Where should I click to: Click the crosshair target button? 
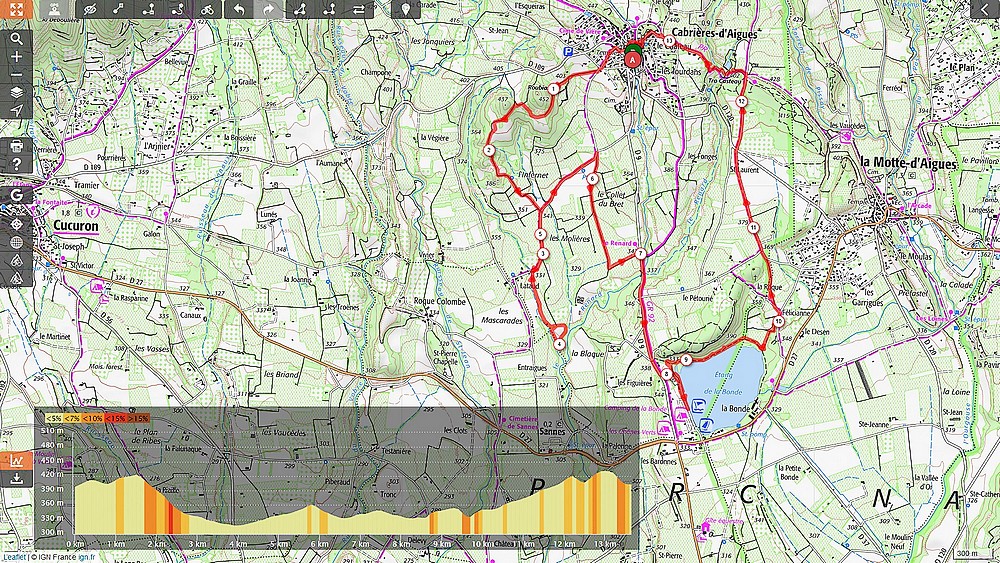[x=17, y=224]
